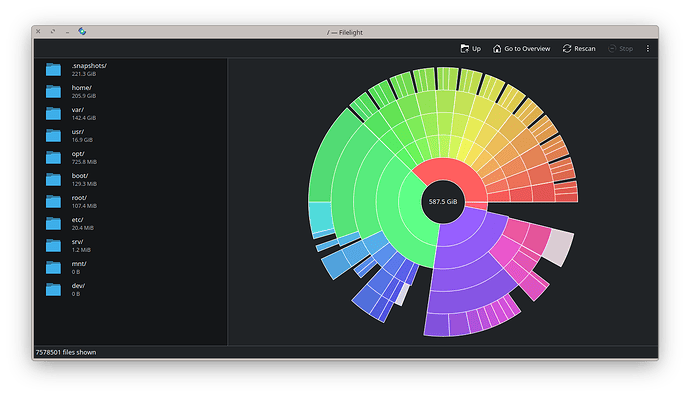Viewport: 690px width, 398px height.
Task: Click the usr/ folder icon
Action: [x=53, y=136]
